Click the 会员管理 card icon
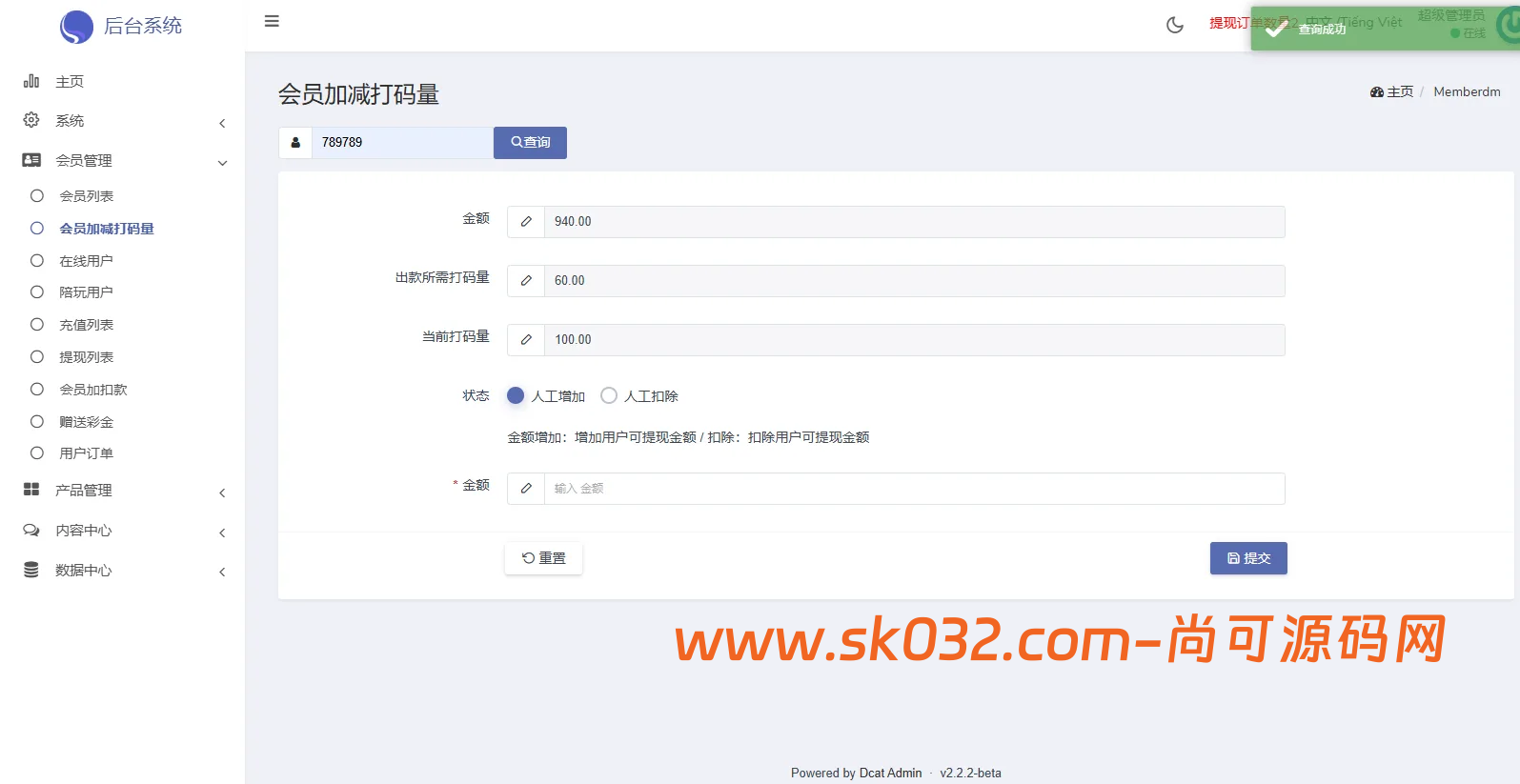This screenshot has height=784, width=1520. (x=31, y=160)
